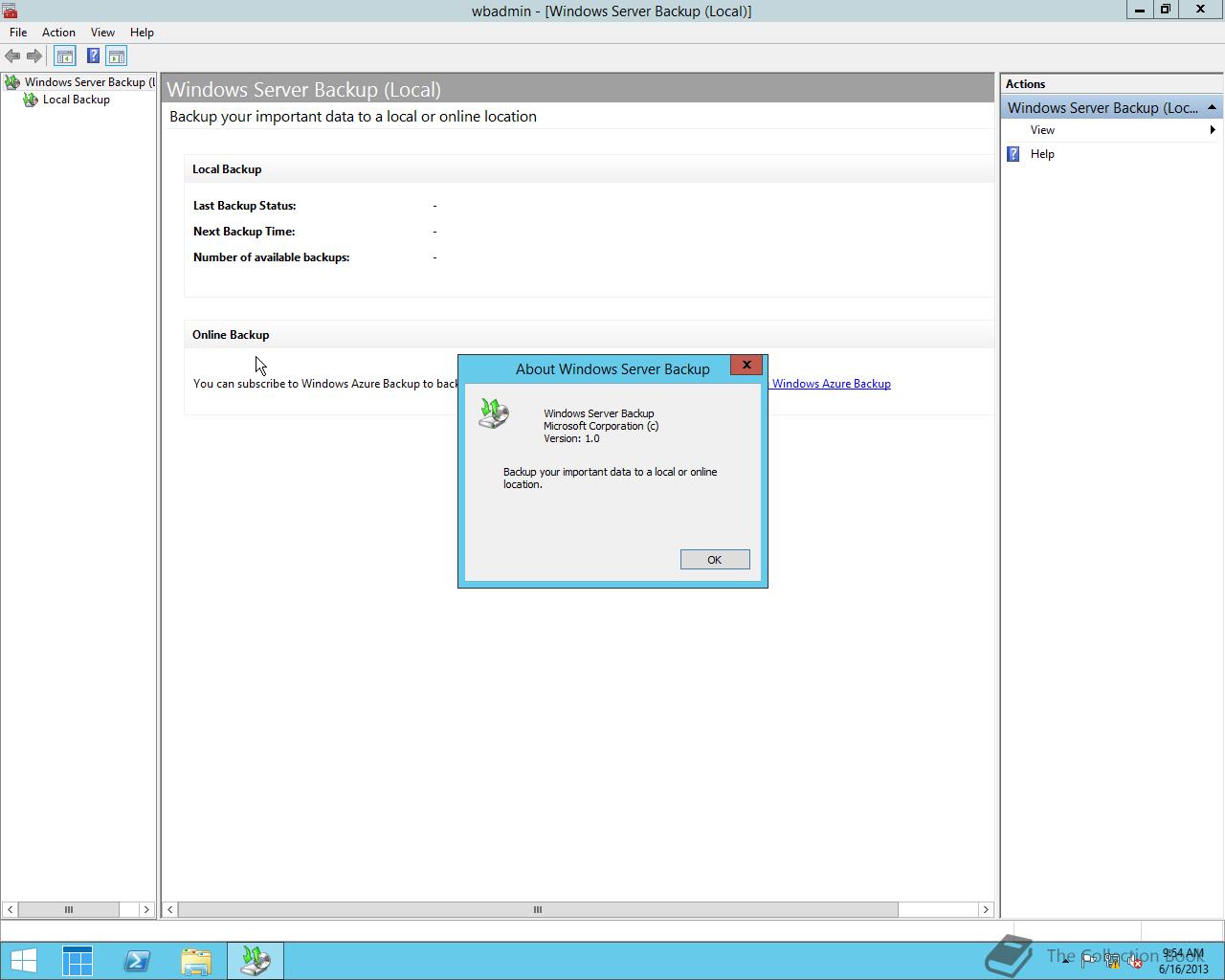
Task: Collapse the Windows Server Backup actions section
Action: (x=1212, y=107)
